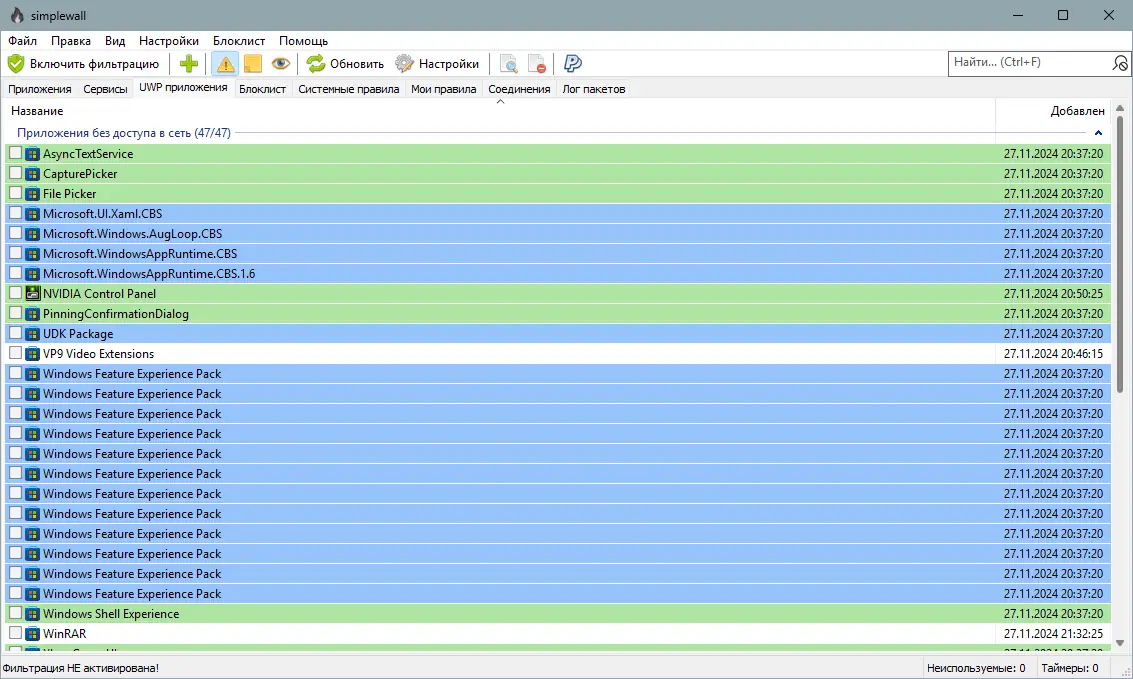Select the Microsoft.WindowsAppRuntime.CBS row name
1133x679 pixels.
(x=140, y=254)
